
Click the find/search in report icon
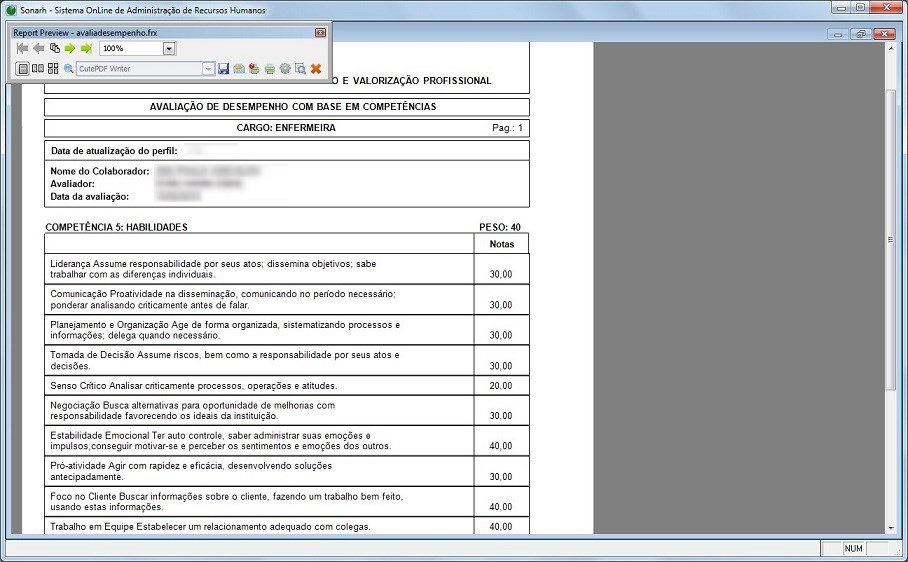(x=300, y=69)
